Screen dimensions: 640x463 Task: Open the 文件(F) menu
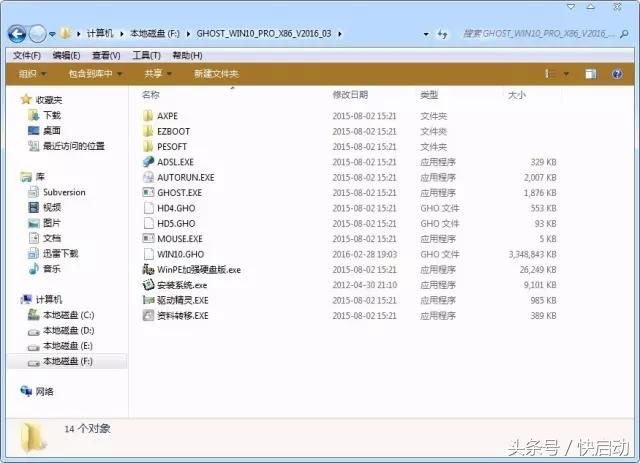[x=27, y=55]
